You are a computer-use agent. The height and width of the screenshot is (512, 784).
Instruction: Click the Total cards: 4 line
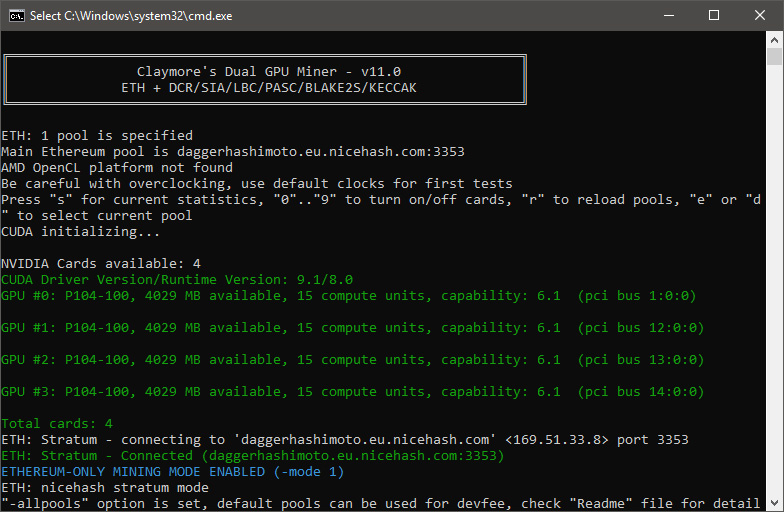tap(57, 424)
